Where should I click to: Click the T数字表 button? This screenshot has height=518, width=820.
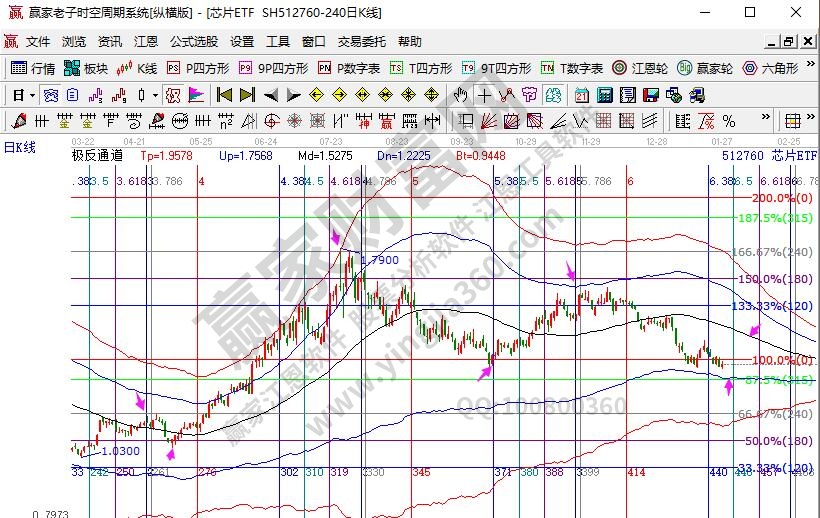(572, 68)
